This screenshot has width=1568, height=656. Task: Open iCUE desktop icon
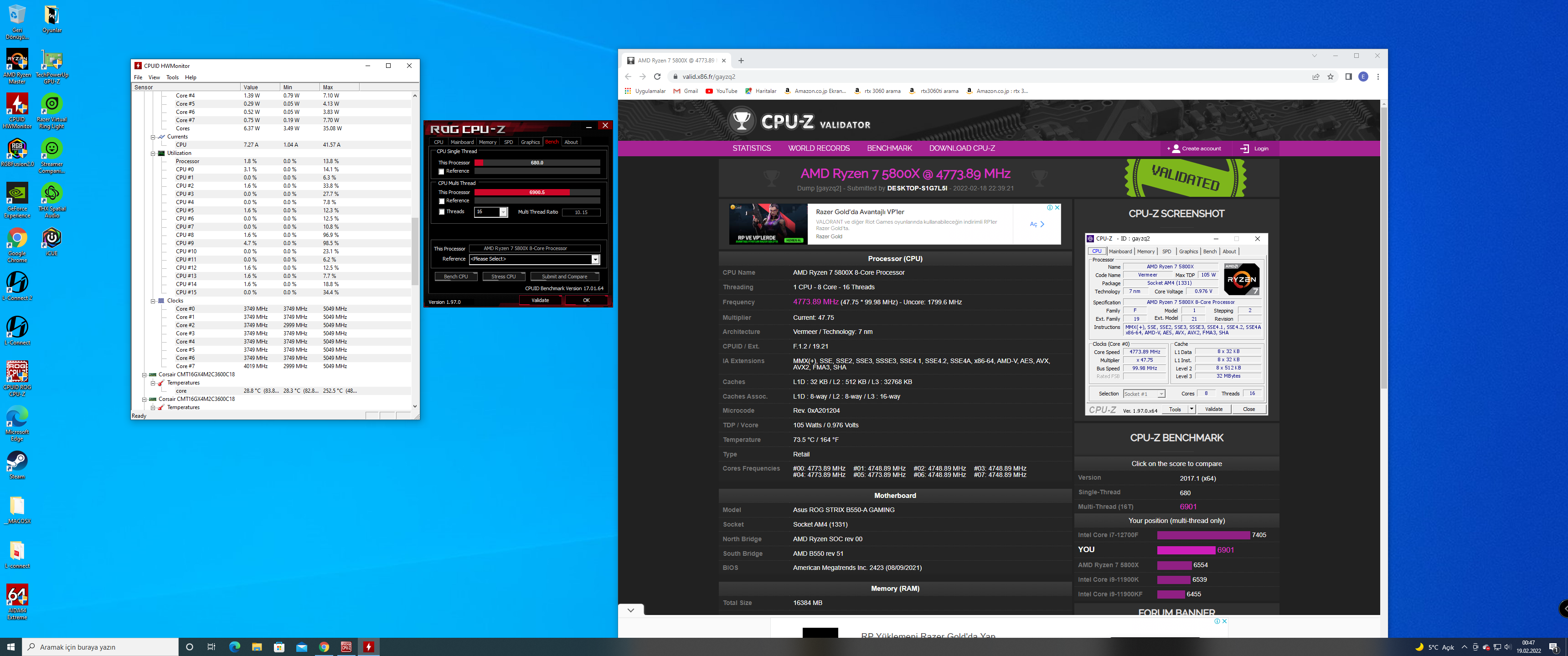(52, 241)
